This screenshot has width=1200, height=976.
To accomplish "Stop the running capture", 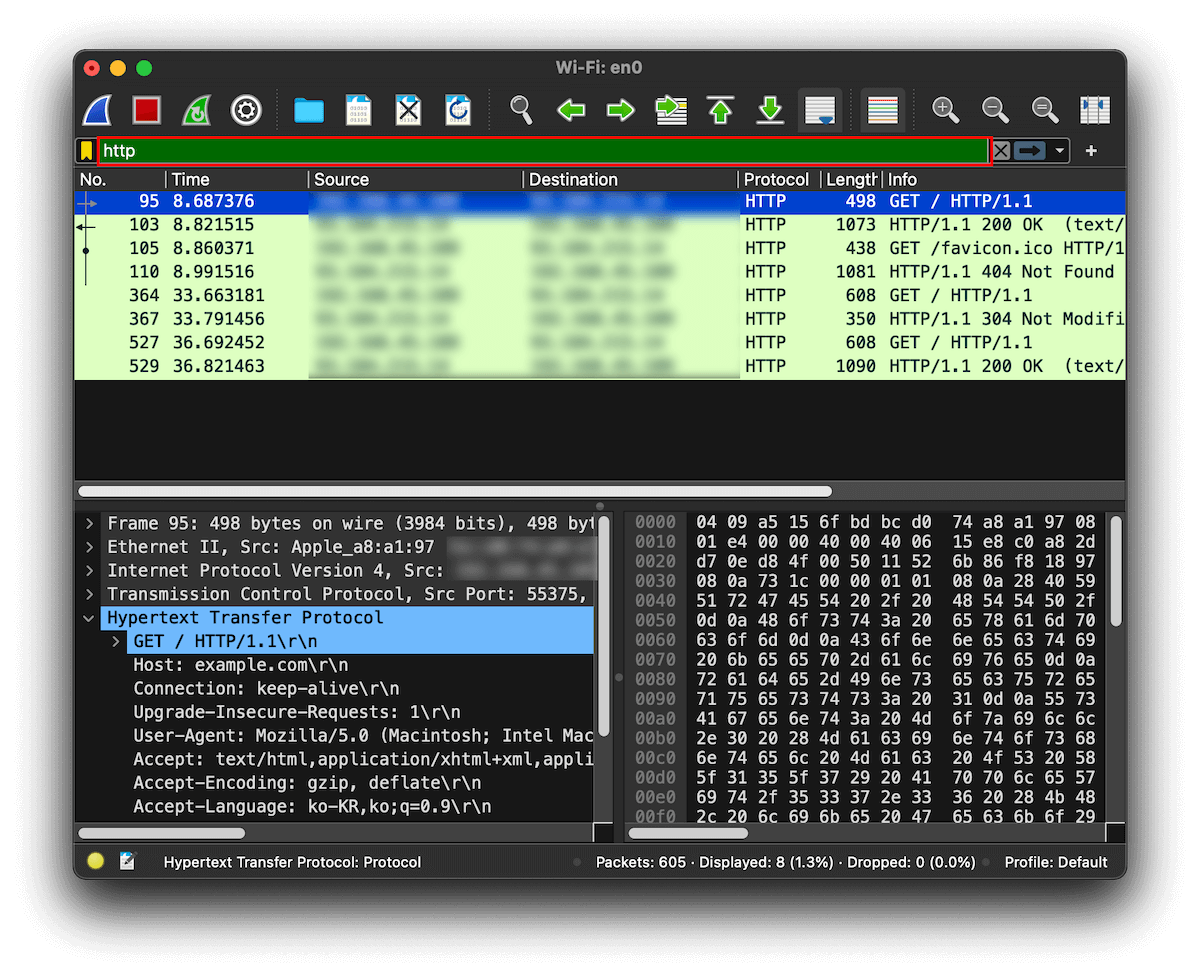I will point(146,110).
